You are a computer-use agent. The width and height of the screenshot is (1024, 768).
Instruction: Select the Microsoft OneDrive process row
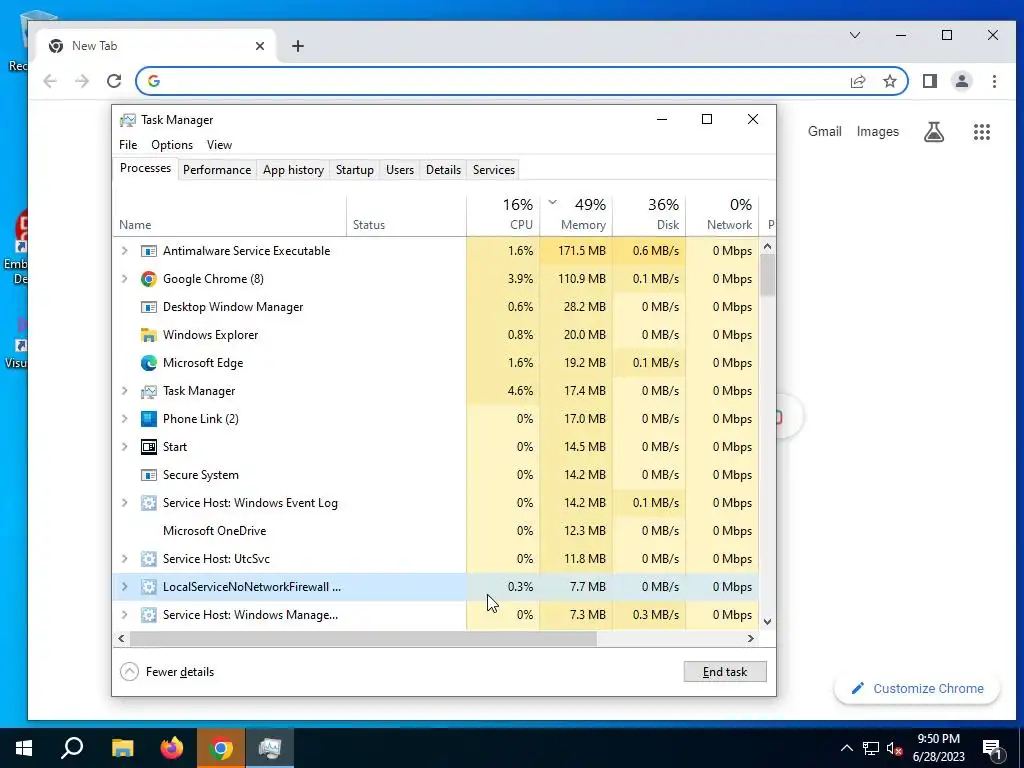pos(435,531)
